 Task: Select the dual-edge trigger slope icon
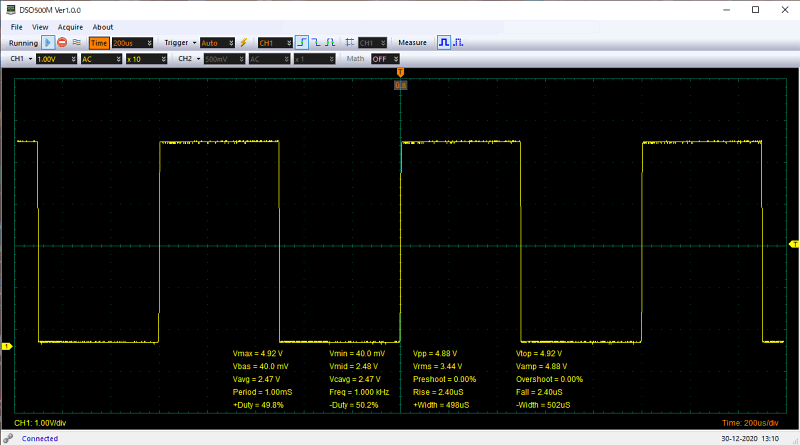(328, 43)
